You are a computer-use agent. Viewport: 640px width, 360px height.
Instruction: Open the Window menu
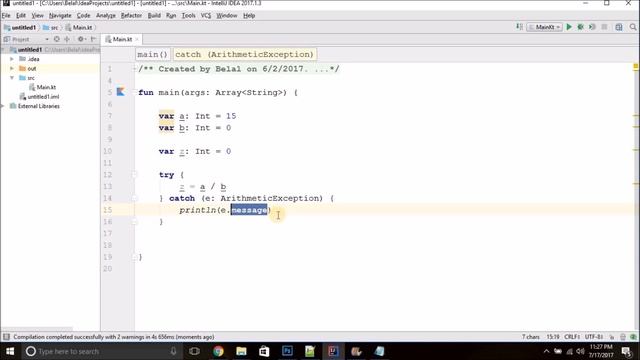(x=227, y=16)
